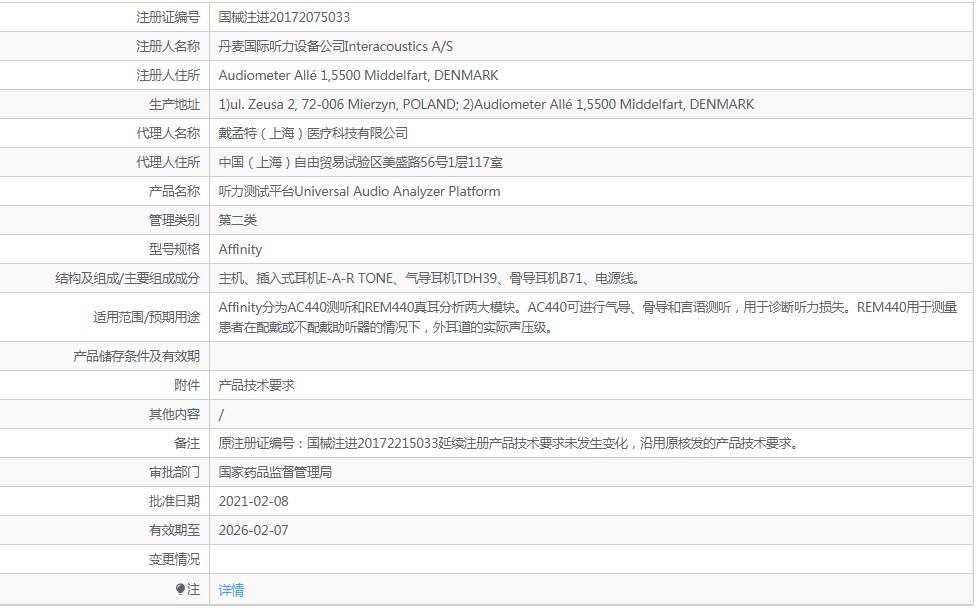Click the 生产地址 label
Screen dimensions: 976x610
174,105
